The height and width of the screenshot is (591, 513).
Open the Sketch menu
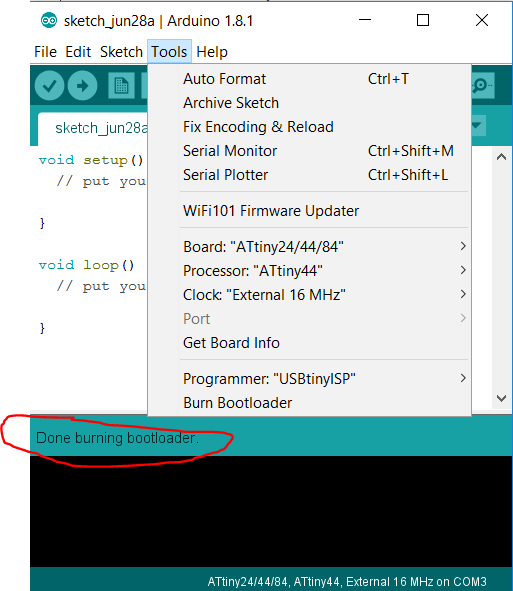121,52
